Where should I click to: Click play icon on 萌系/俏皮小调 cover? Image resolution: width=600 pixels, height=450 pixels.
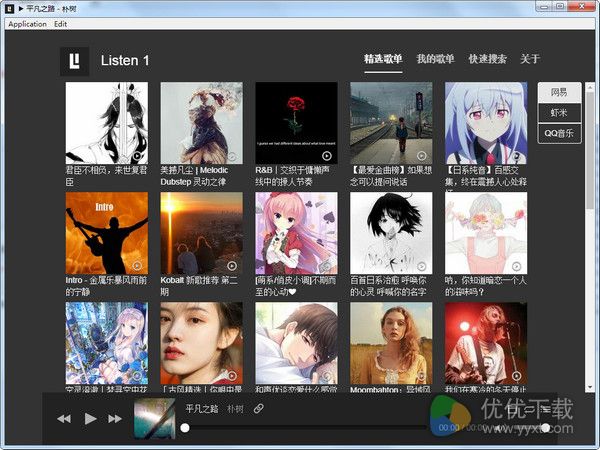pyautogui.click(x=326, y=266)
